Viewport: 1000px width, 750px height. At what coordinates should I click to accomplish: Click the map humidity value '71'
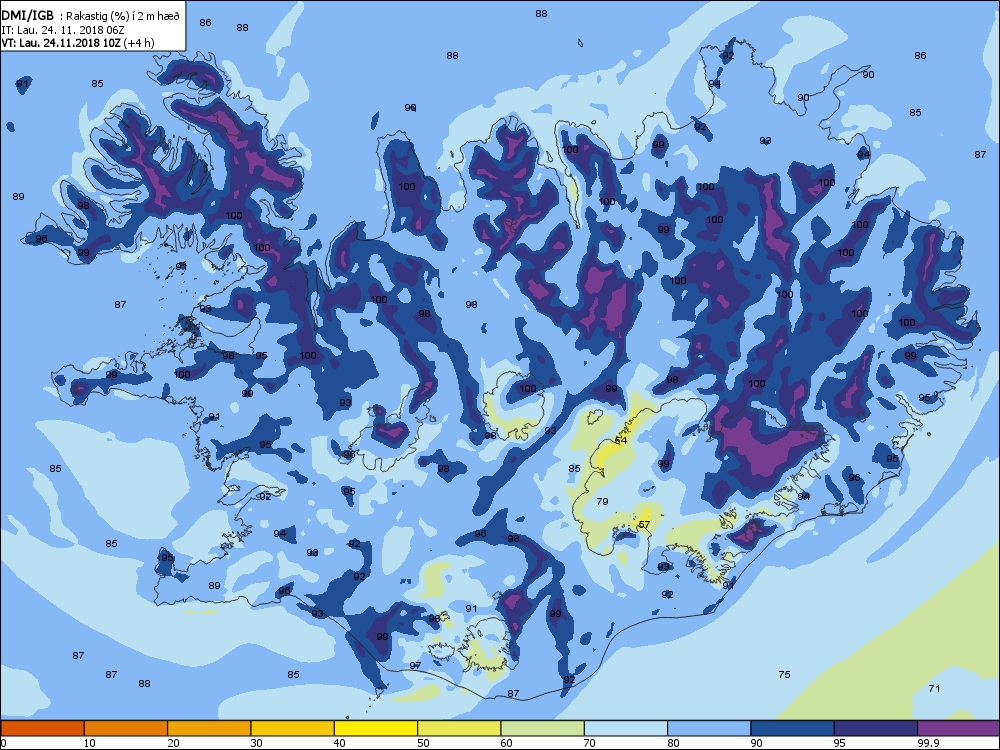tap(934, 688)
